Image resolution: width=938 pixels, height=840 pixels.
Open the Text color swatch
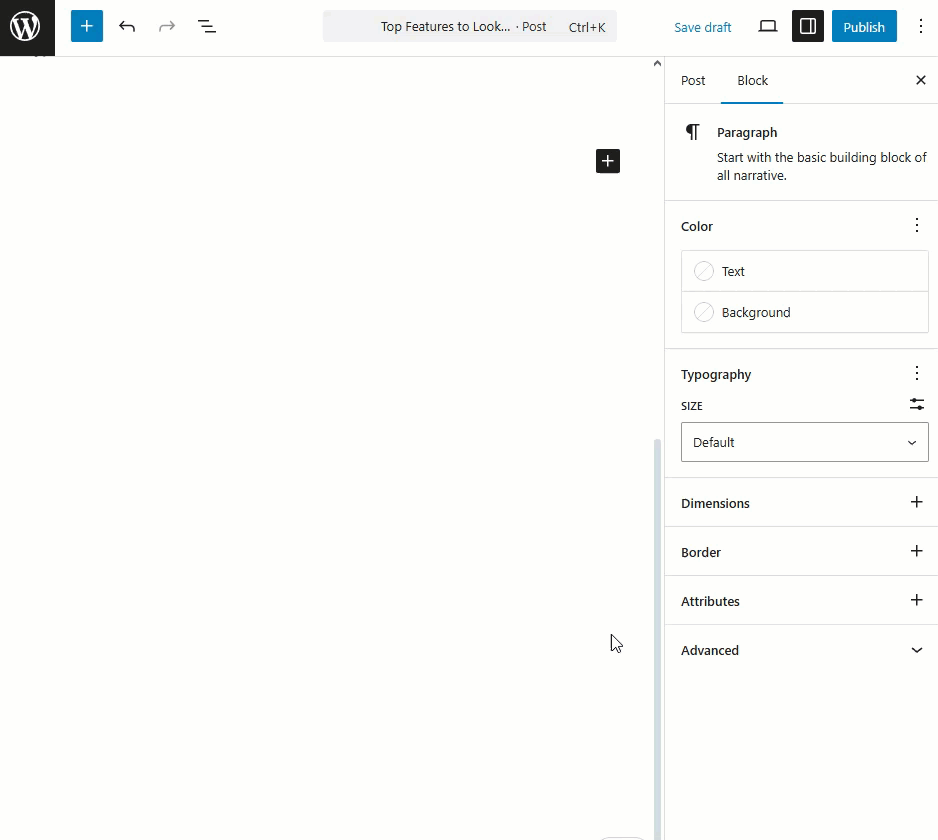[x=805, y=271]
